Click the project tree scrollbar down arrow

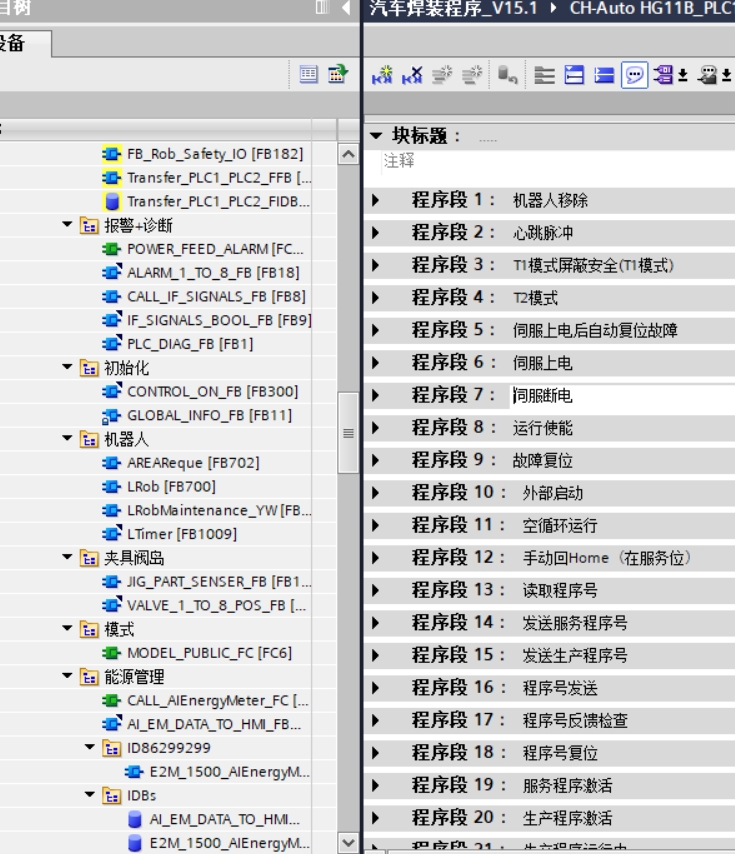(x=348, y=843)
